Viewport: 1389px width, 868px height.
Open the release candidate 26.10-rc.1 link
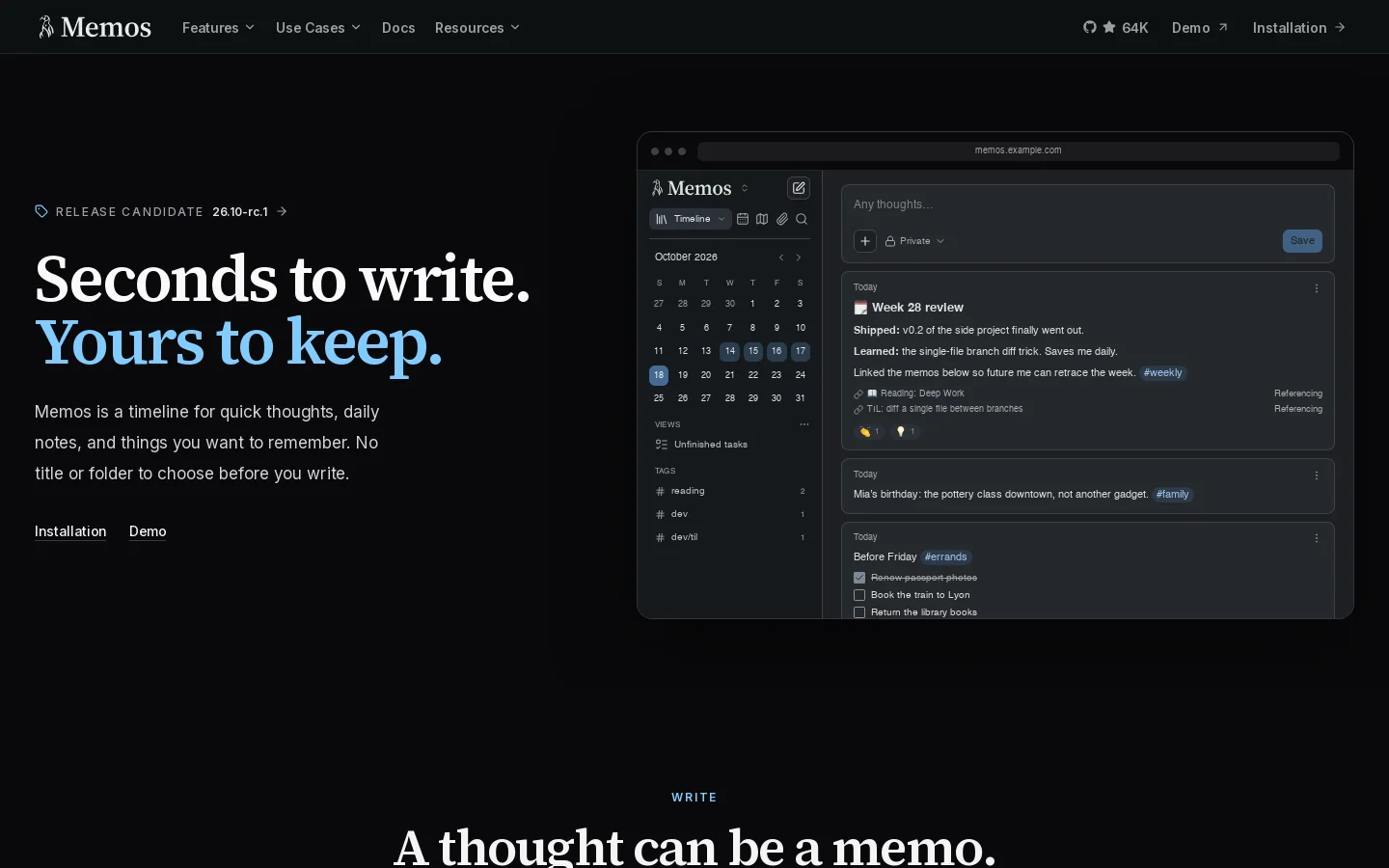161,211
